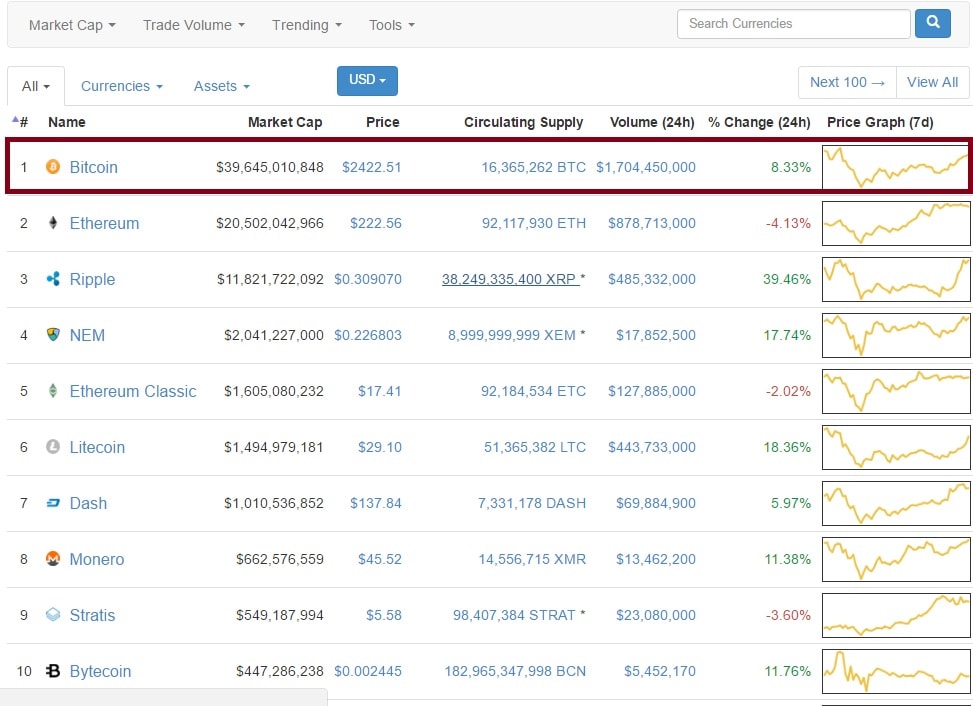This screenshot has height=706, width=973.
Task: Click the Monero logo icon
Action: [x=53, y=559]
